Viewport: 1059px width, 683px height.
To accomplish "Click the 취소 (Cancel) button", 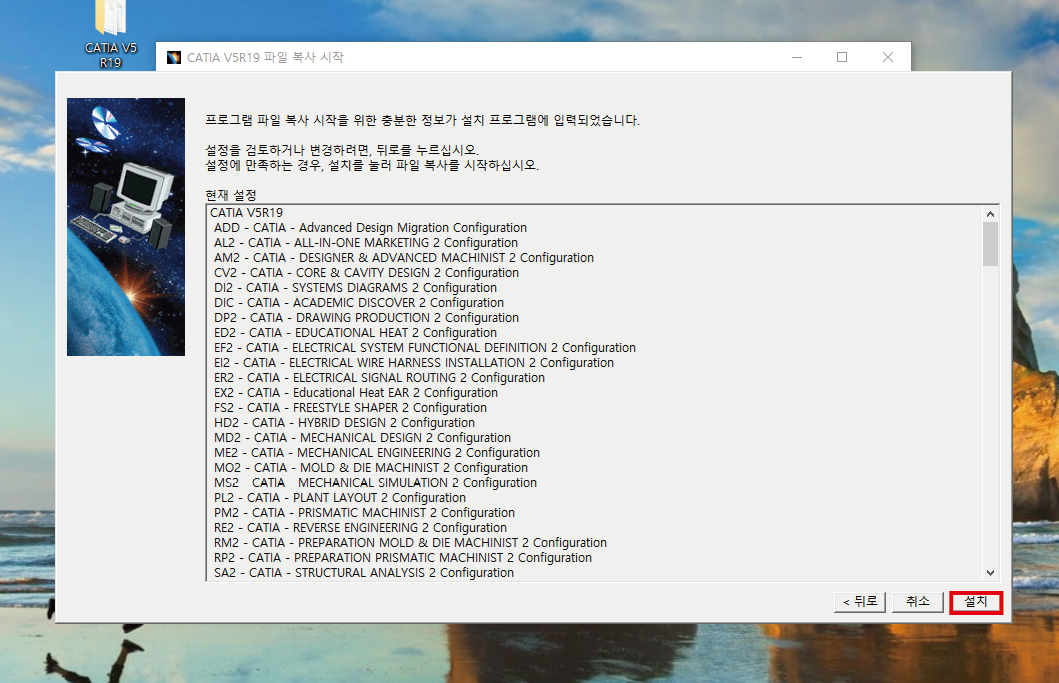I will (917, 602).
